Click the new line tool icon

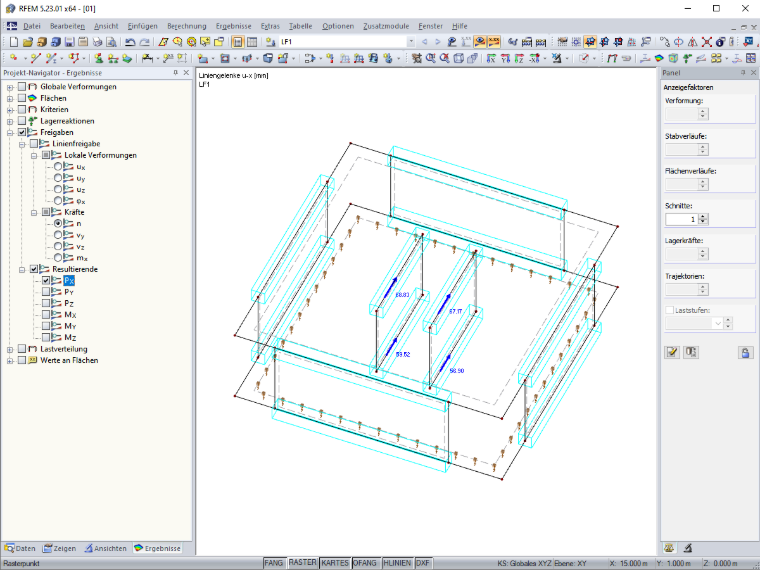click(35, 59)
